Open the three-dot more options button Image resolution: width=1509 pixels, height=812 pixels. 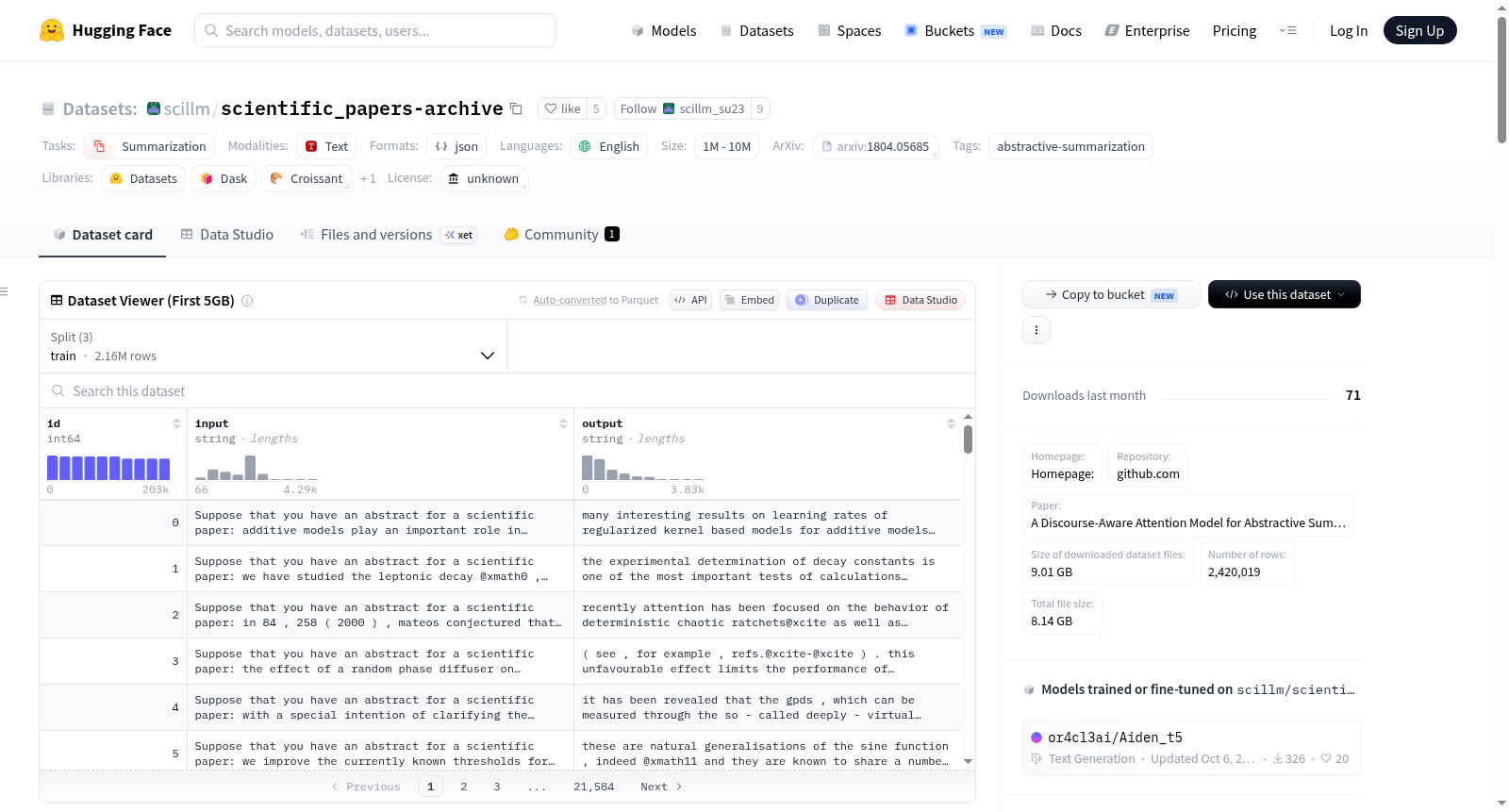pos(1036,330)
